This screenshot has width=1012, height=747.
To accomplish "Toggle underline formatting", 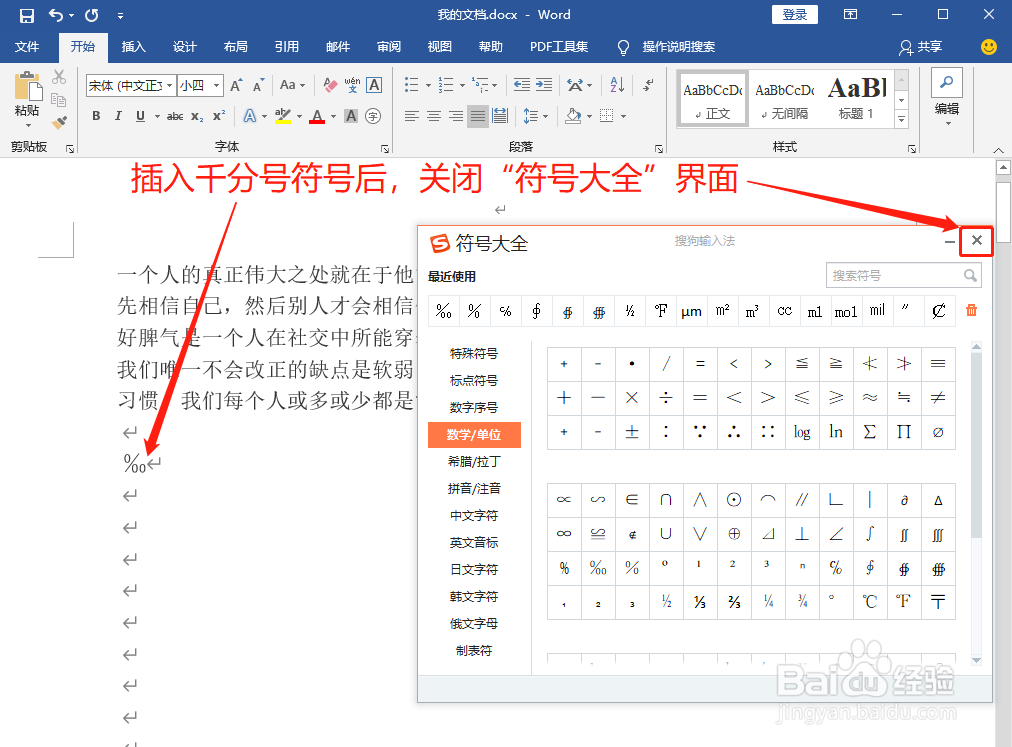I will click(x=140, y=116).
